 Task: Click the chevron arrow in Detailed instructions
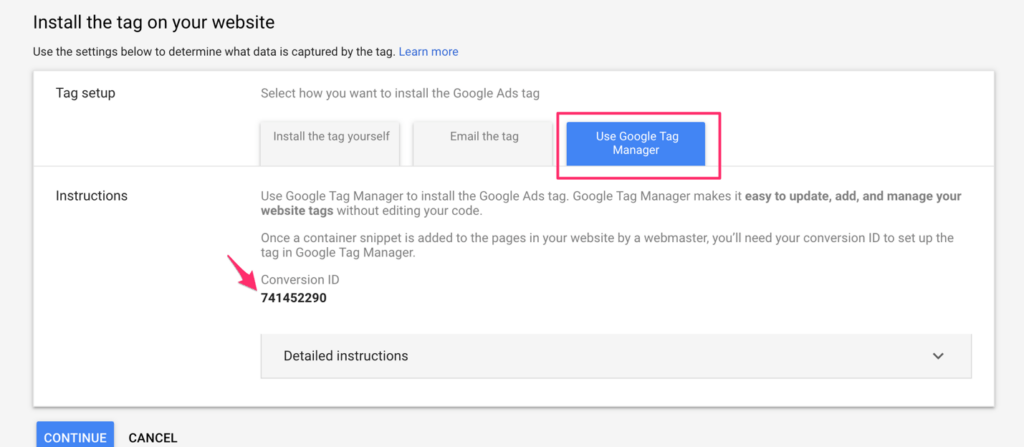click(938, 356)
